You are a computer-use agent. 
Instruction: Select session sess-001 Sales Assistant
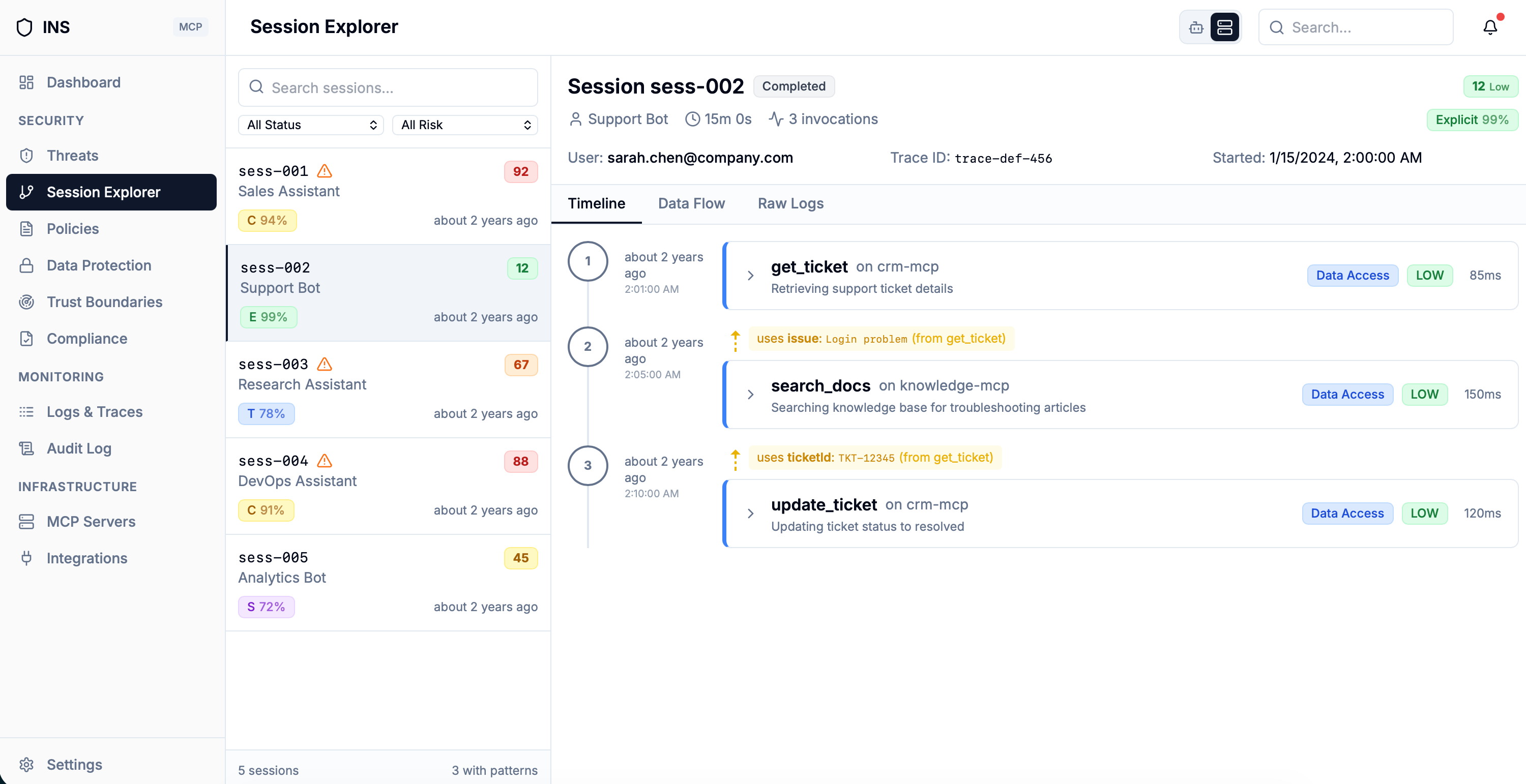click(388, 196)
